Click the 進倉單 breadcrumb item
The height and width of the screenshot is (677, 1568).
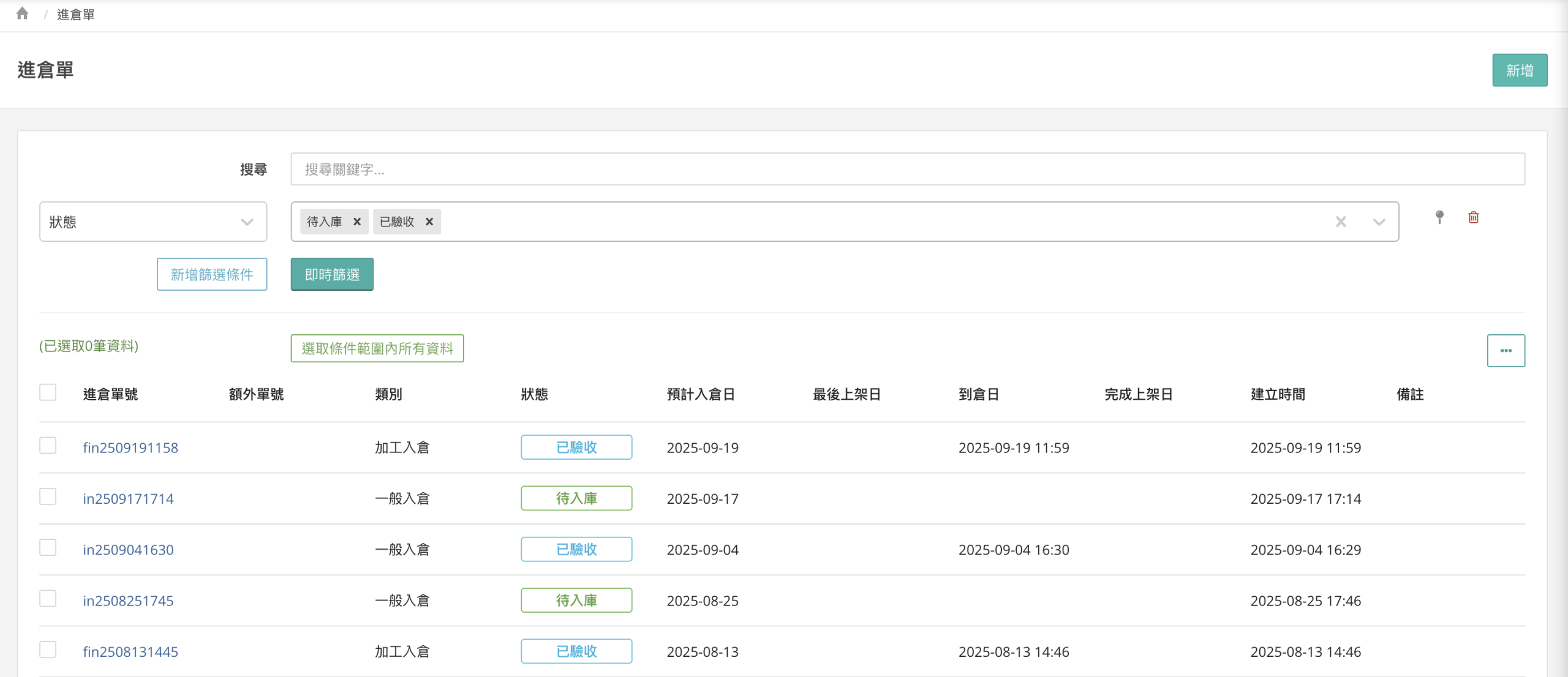pos(76,14)
